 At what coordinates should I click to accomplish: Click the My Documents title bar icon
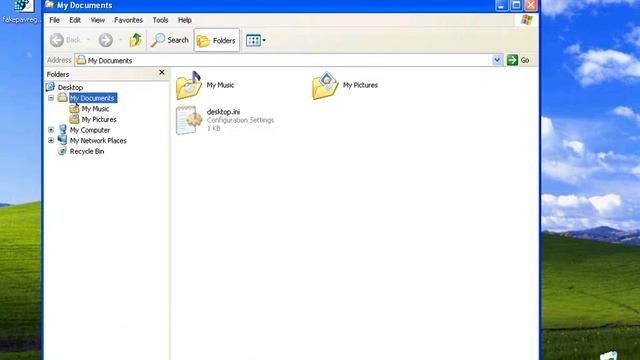(50, 4)
